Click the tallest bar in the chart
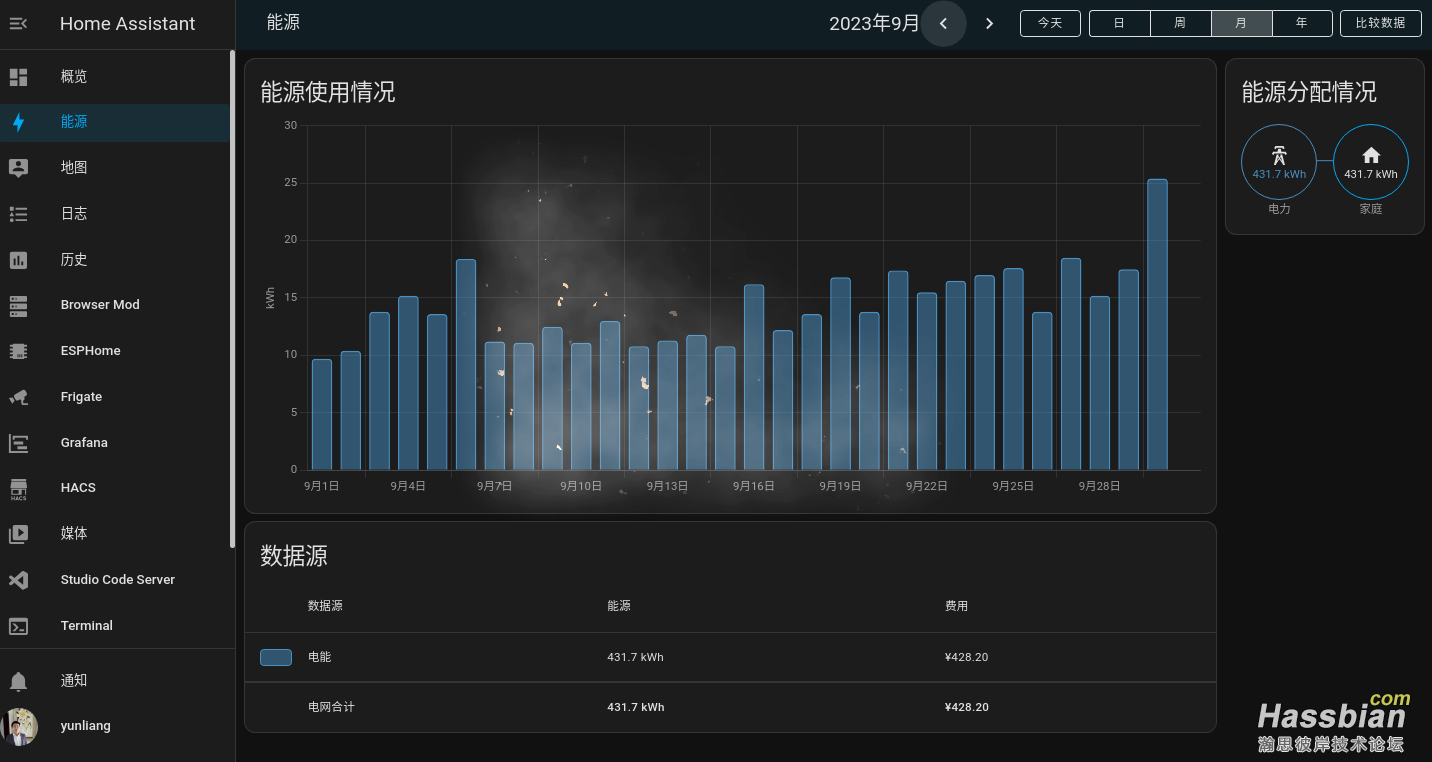1432x762 pixels. pyautogui.click(x=1157, y=325)
